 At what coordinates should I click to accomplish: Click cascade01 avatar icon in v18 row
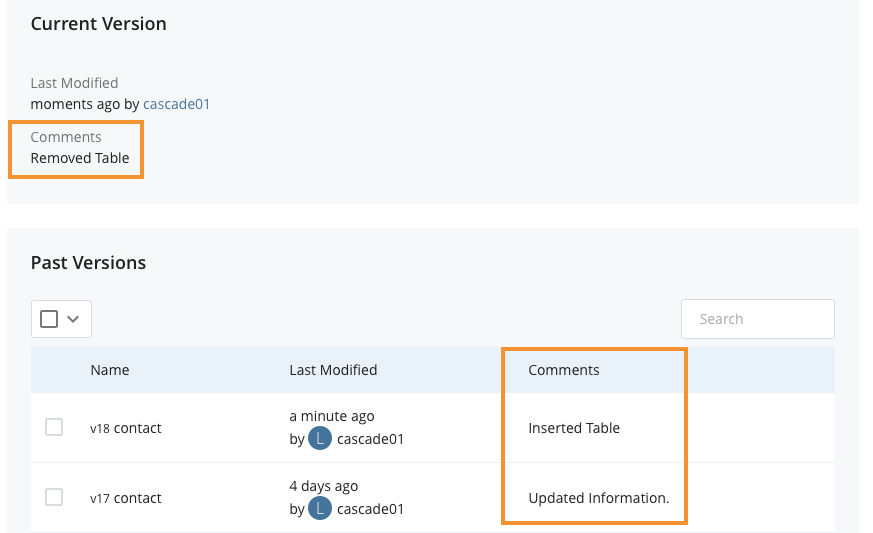pos(320,439)
